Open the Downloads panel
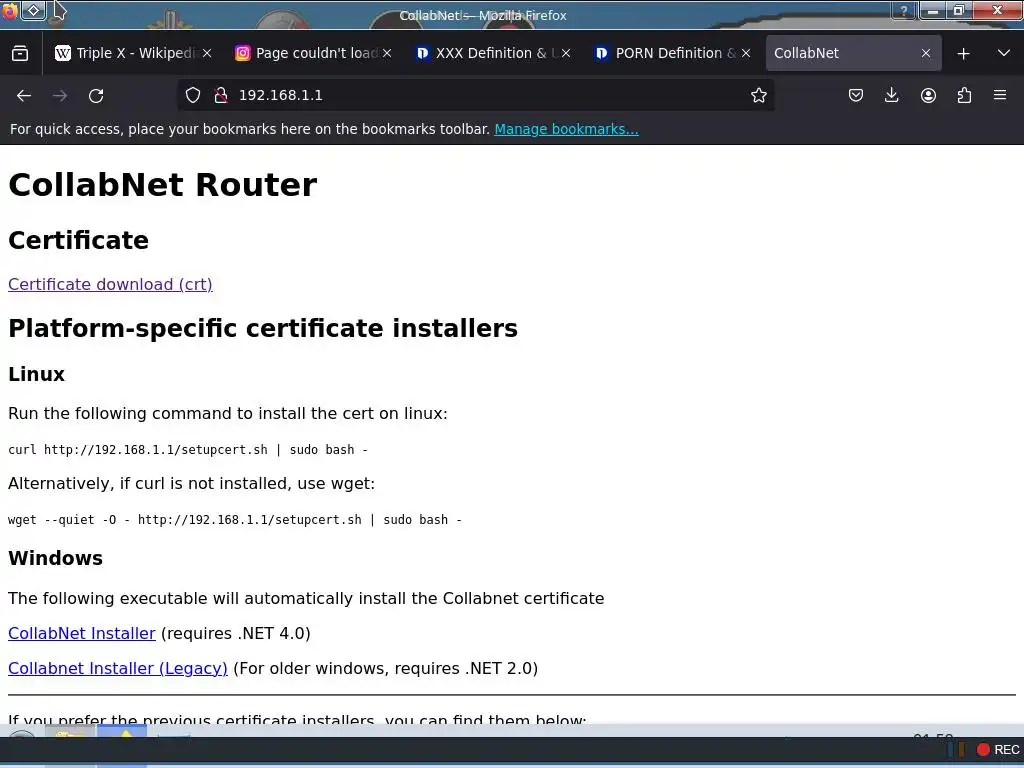This screenshot has width=1024, height=768. coord(891,95)
